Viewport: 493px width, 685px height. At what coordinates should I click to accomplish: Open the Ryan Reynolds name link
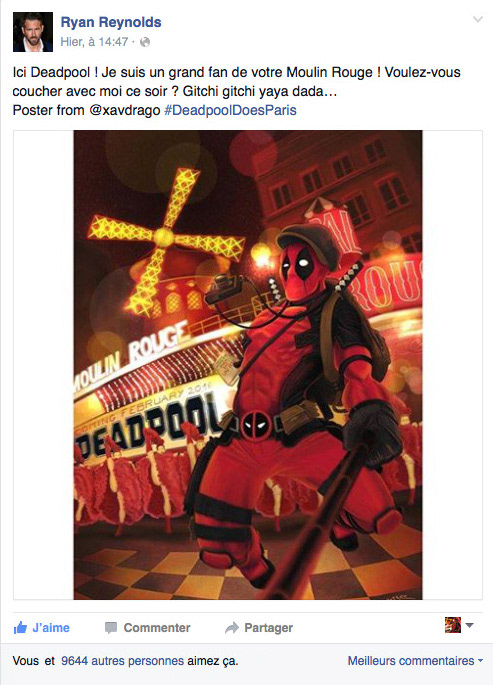[111, 22]
